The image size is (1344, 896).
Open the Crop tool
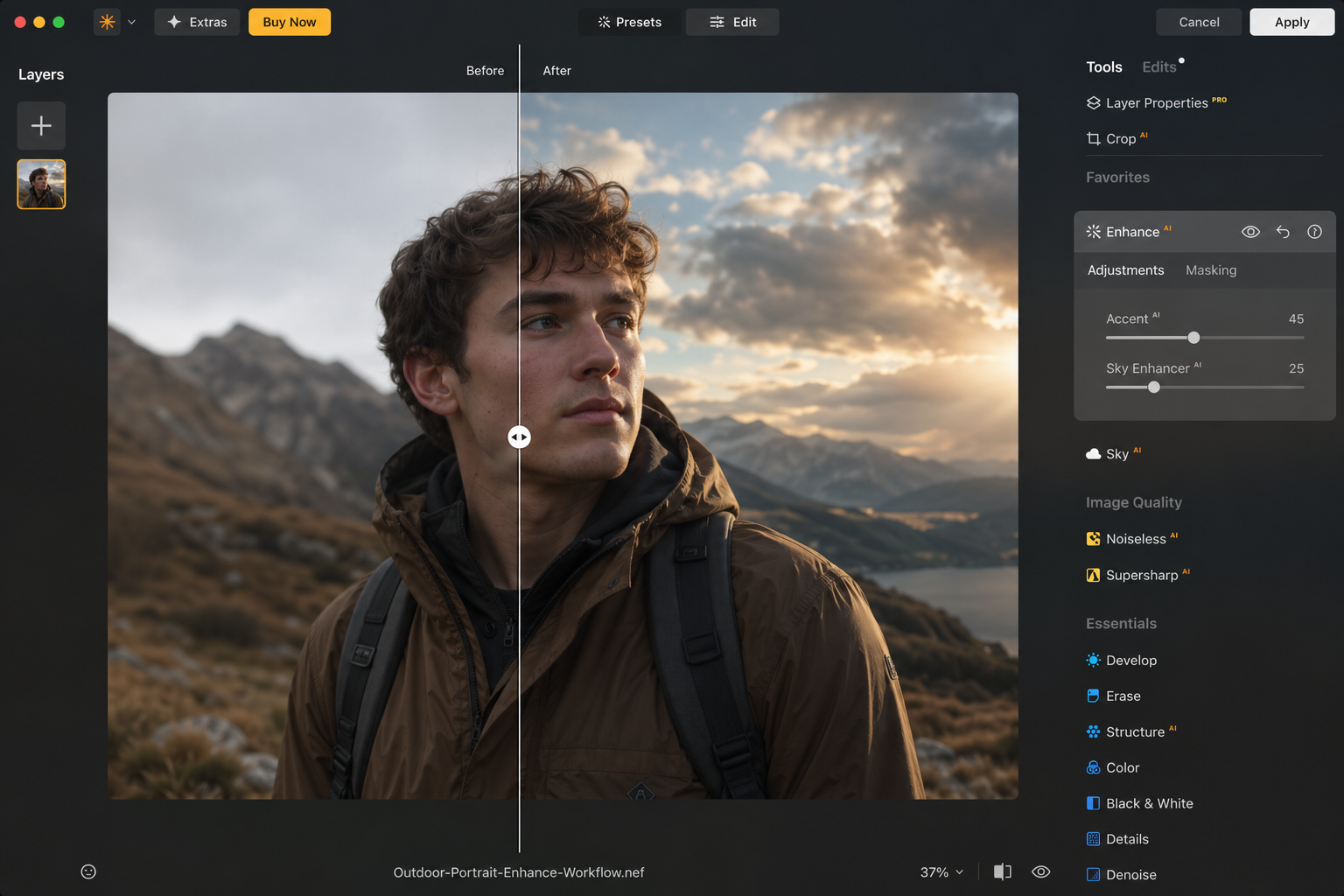coord(1120,138)
